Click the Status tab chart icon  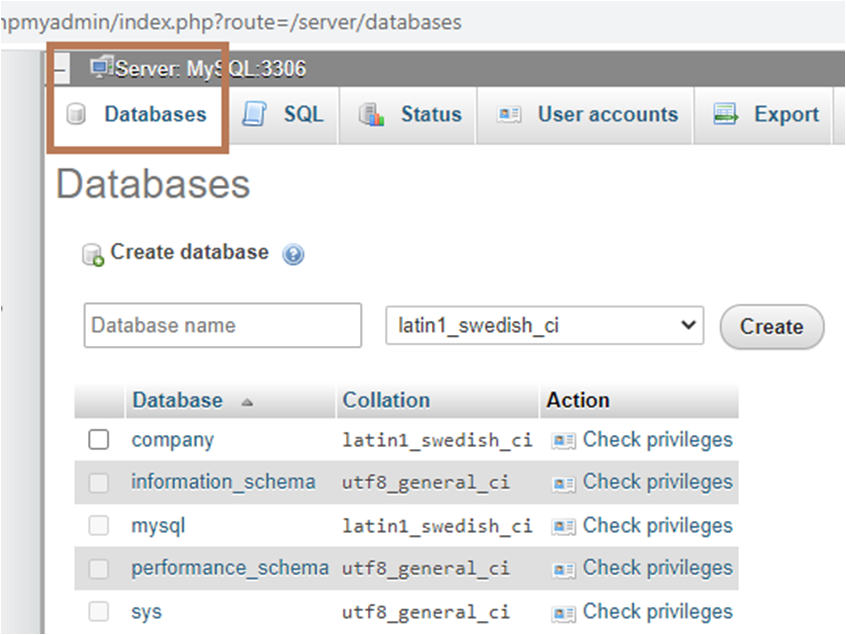(371, 114)
